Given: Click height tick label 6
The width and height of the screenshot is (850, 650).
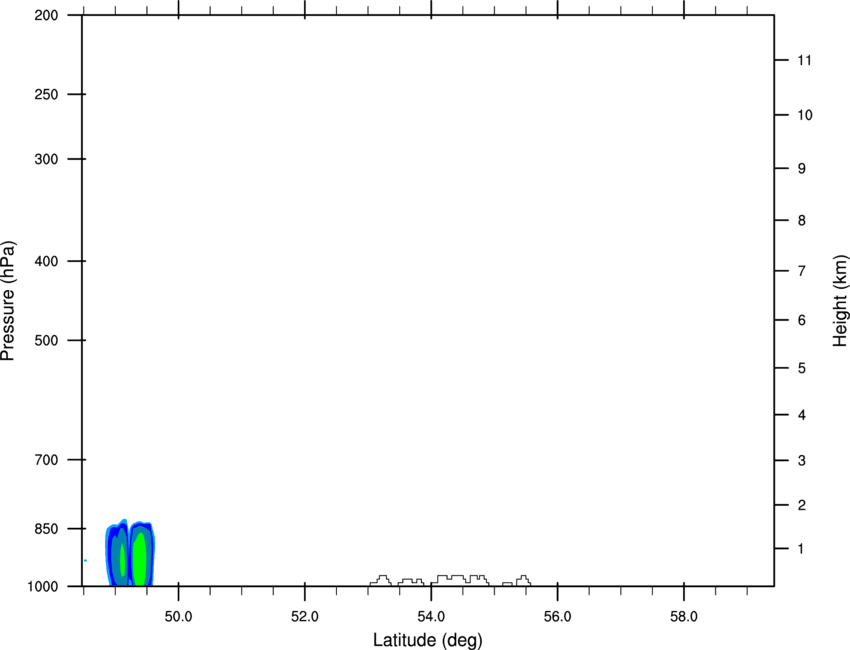Looking at the screenshot, I should coord(802,320).
